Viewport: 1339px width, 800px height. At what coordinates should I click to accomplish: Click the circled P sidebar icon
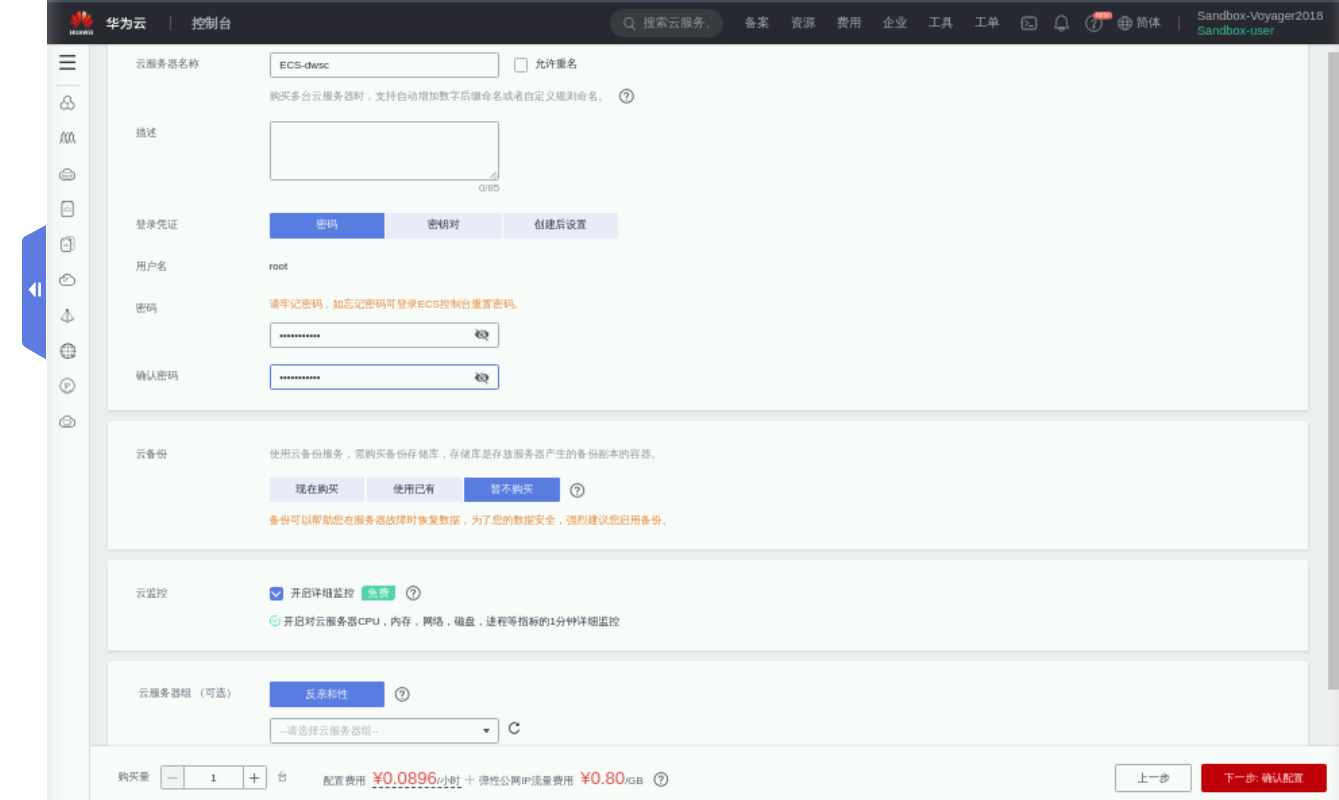click(x=67, y=386)
